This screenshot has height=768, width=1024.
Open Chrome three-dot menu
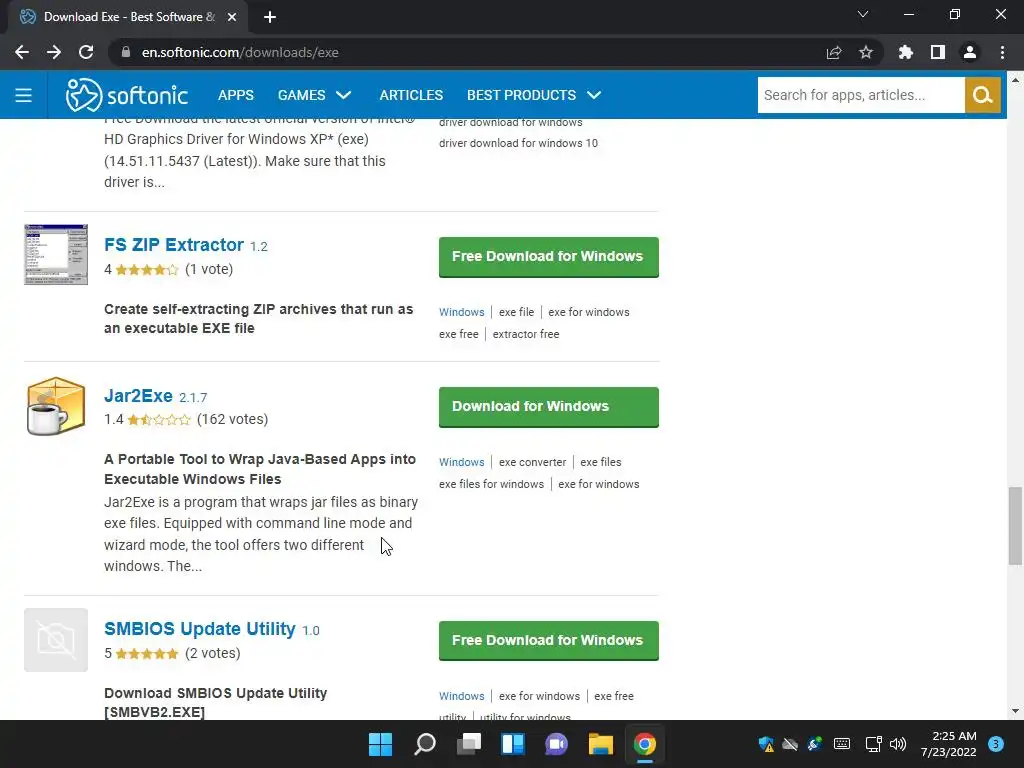click(1002, 52)
